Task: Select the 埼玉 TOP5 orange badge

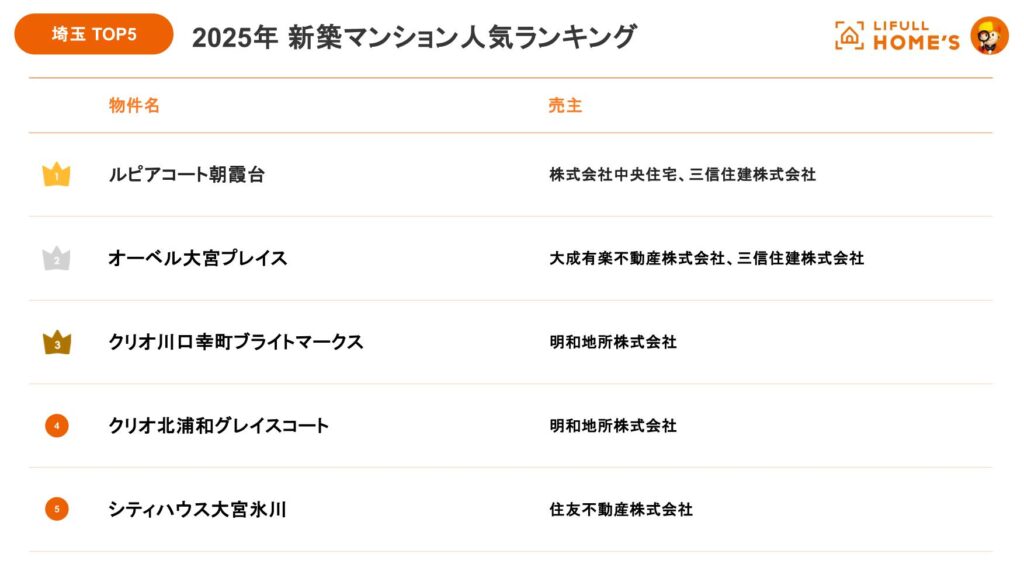Action: tap(94, 34)
